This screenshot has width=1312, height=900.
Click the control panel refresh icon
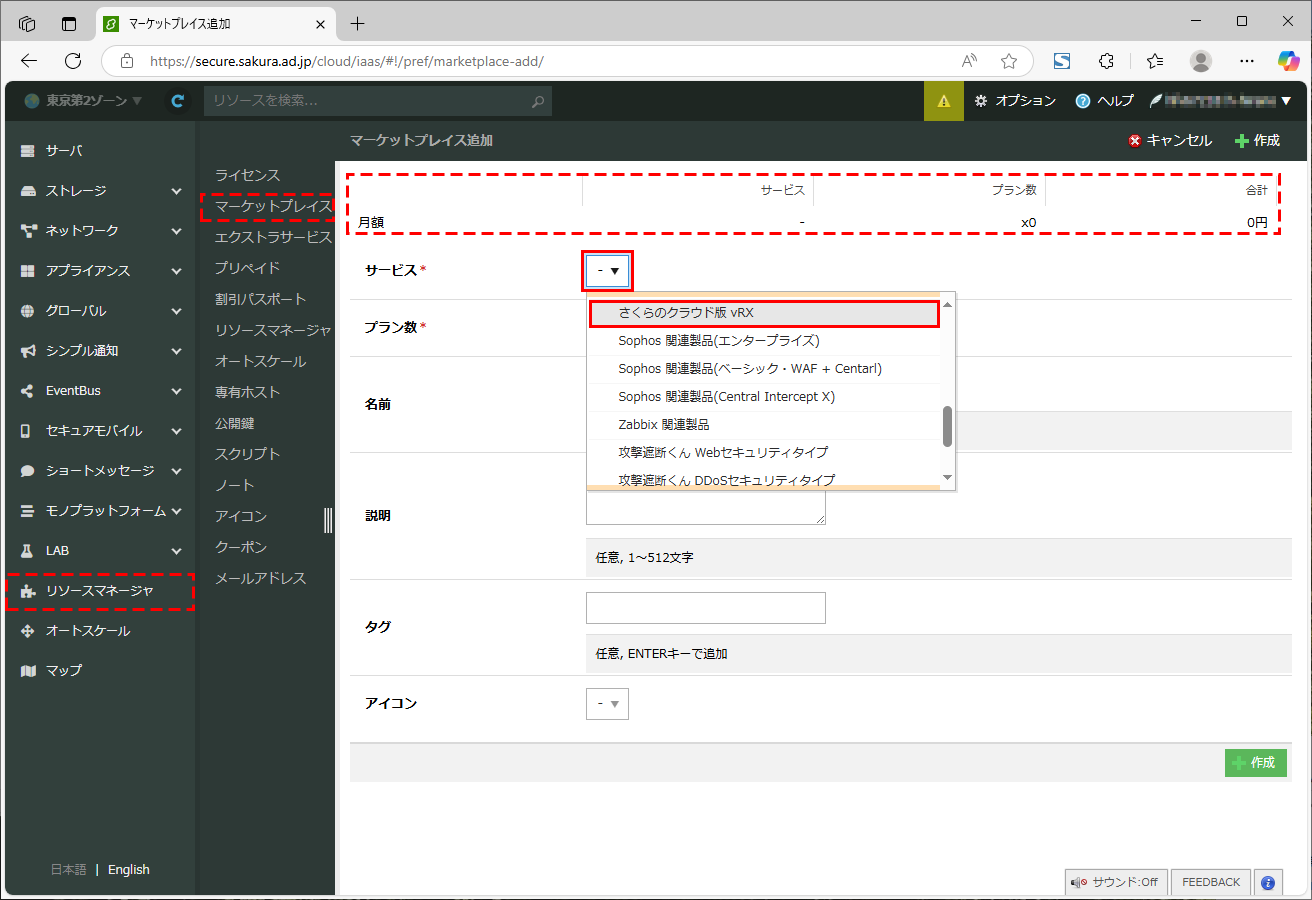pyautogui.click(x=178, y=100)
